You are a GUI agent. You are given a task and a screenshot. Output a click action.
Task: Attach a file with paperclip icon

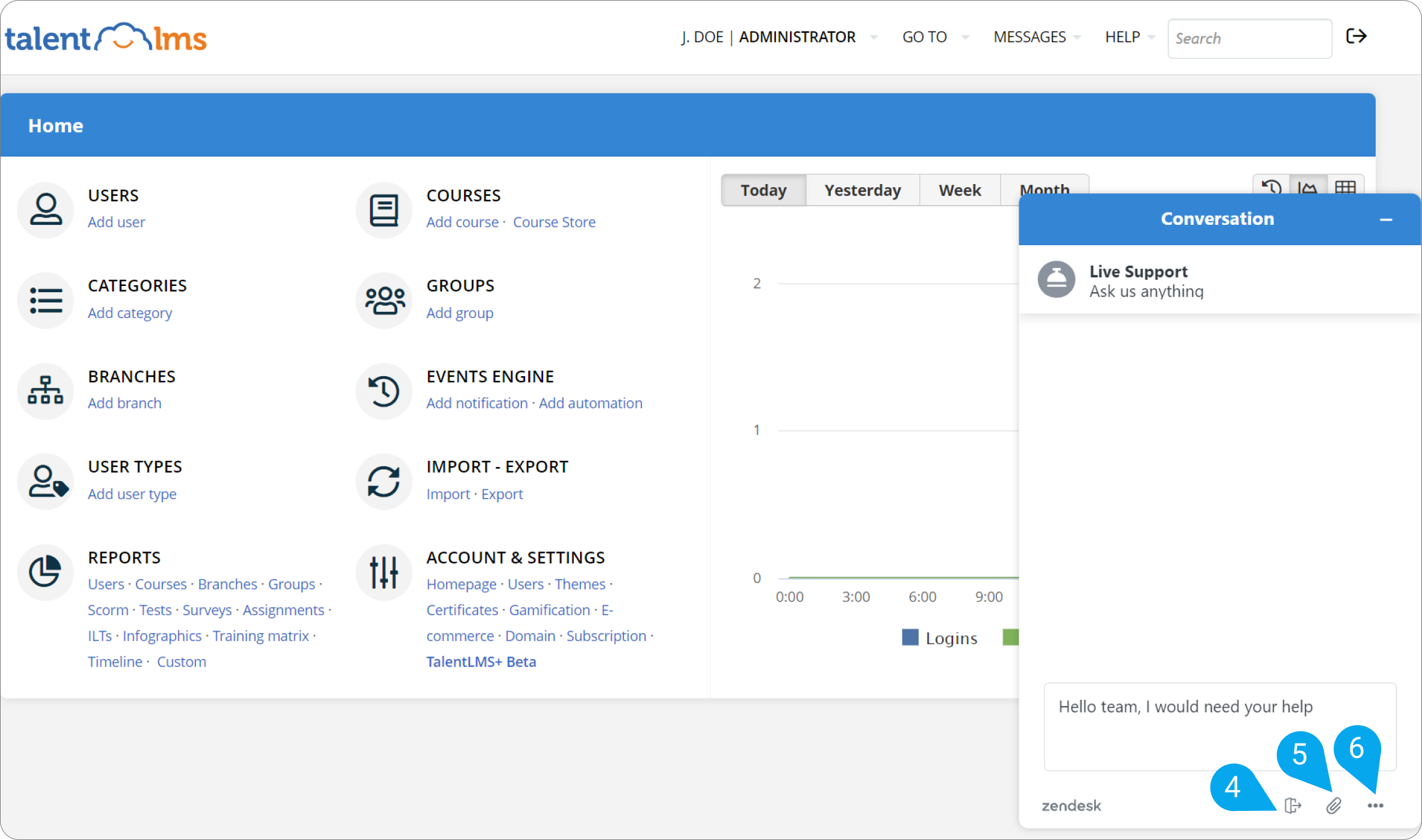[x=1334, y=805]
